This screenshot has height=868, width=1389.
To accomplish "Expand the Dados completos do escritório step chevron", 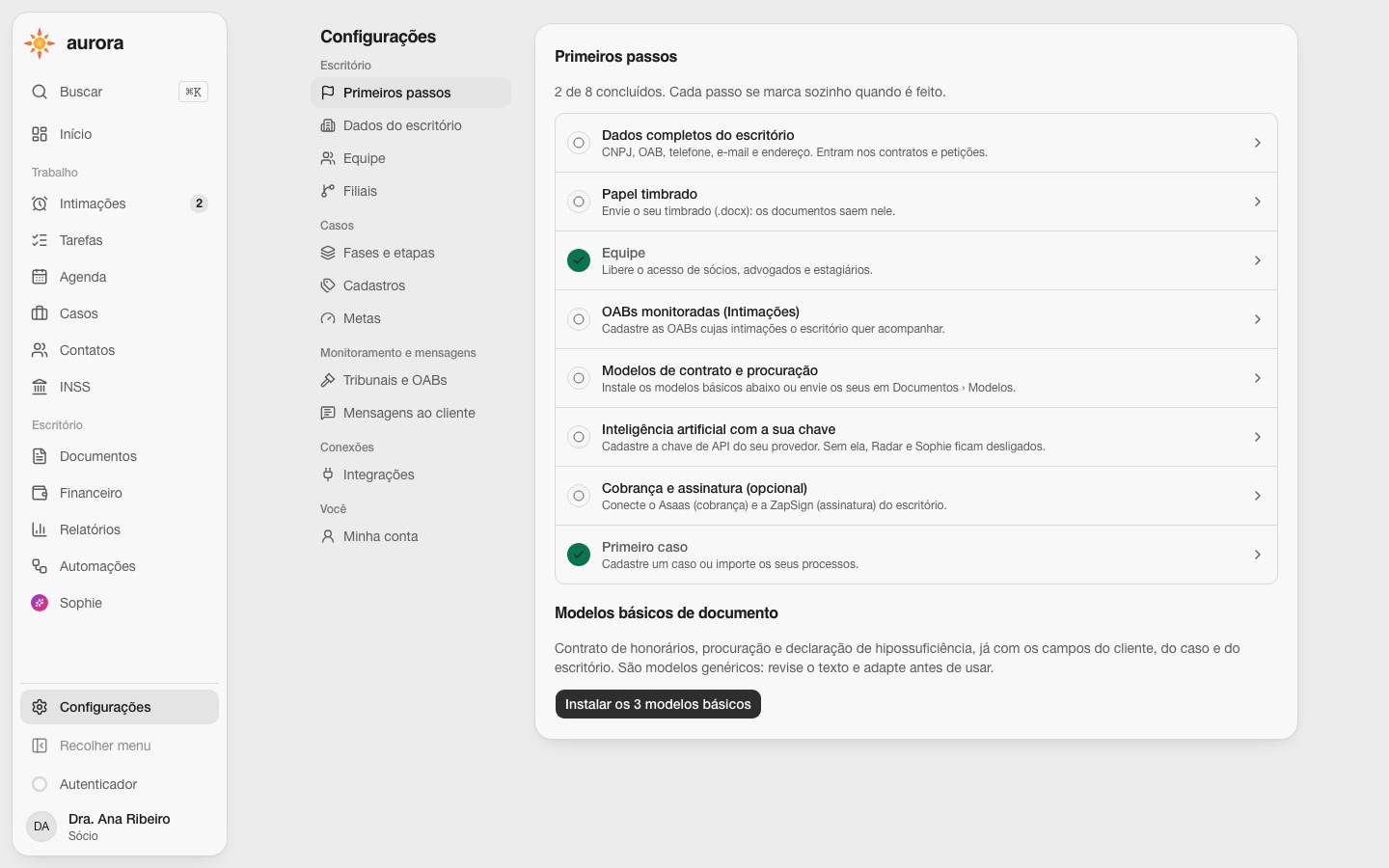I will (x=1258, y=143).
